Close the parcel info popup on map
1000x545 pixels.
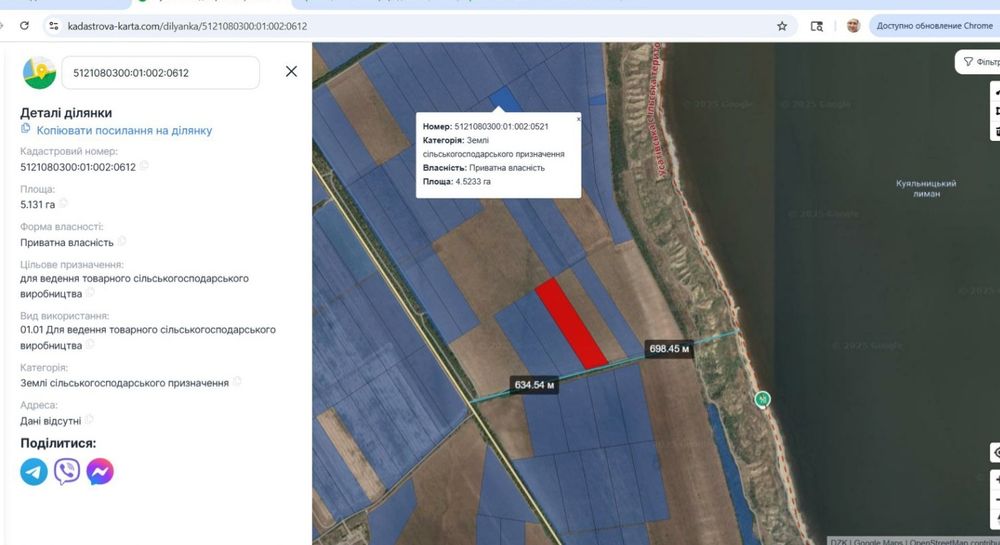pyautogui.click(x=578, y=119)
